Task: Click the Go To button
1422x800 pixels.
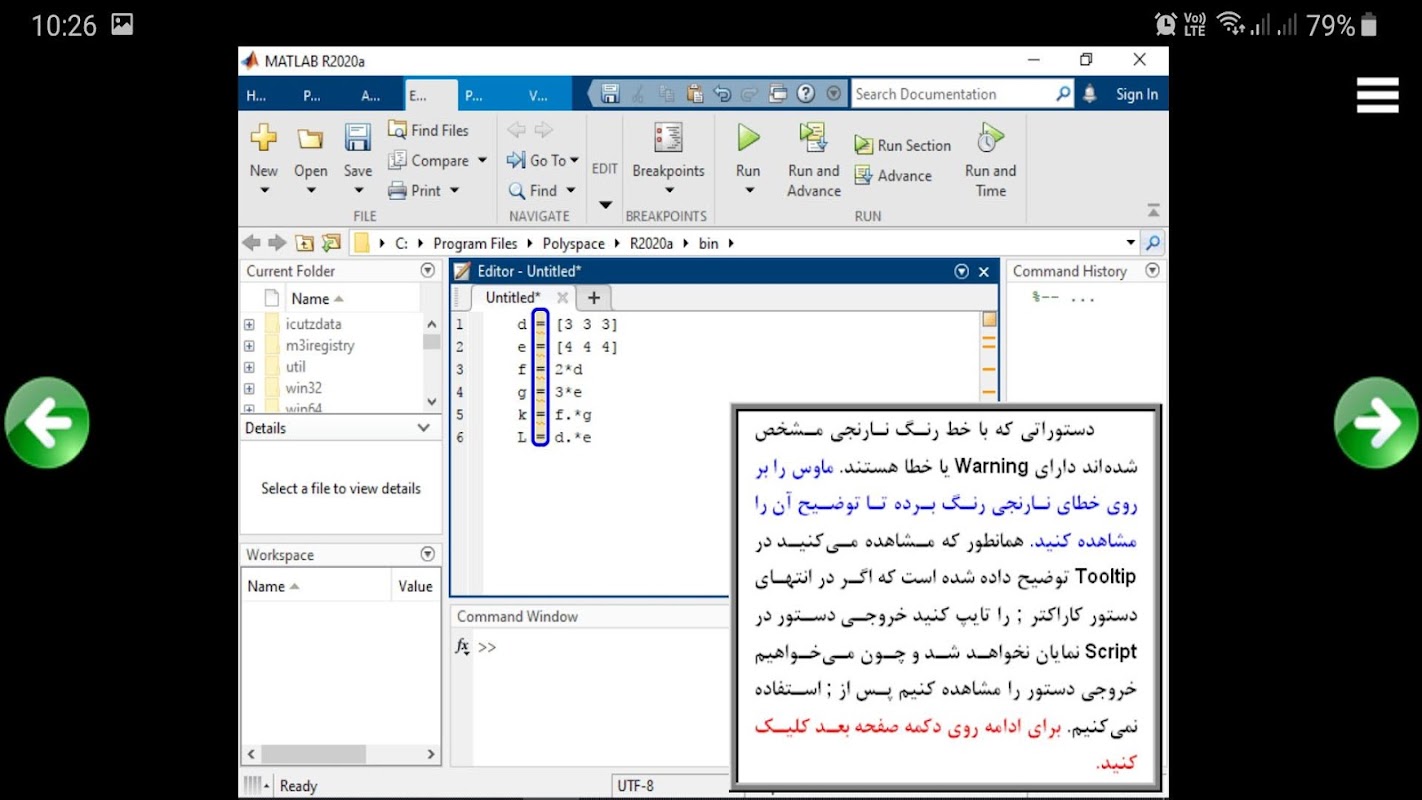Action: (536, 160)
